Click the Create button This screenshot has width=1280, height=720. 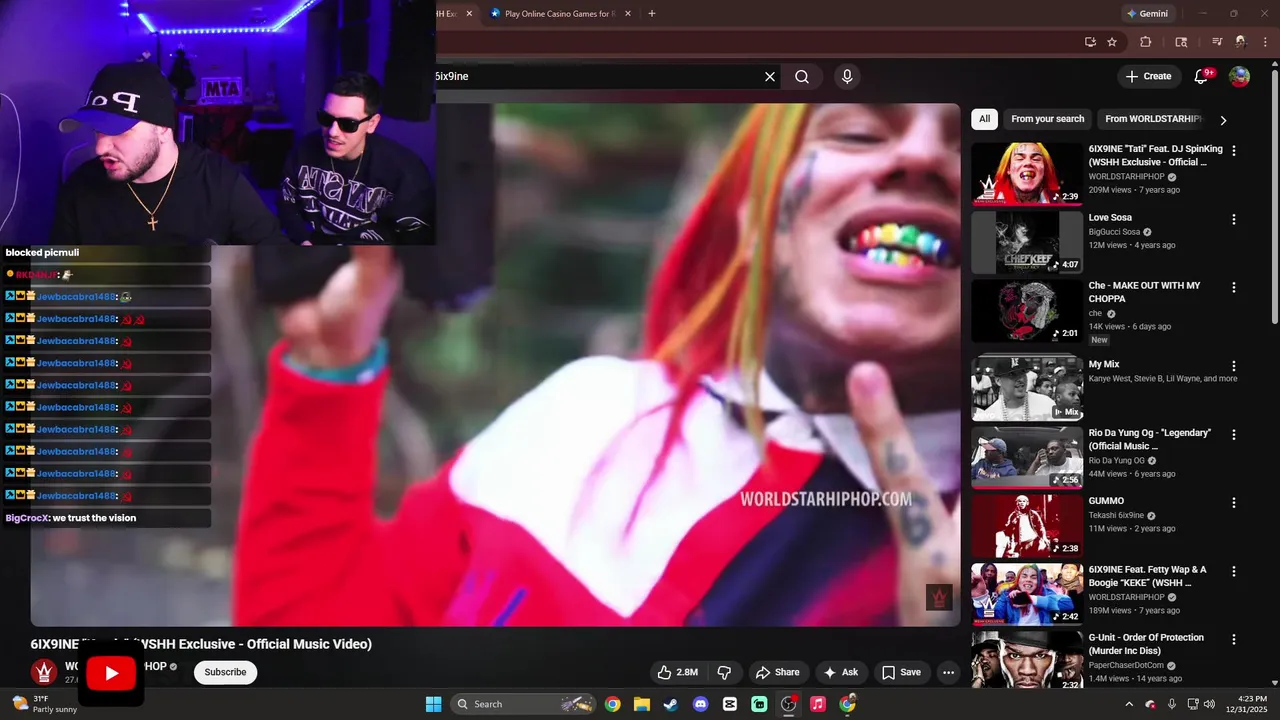point(1148,76)
